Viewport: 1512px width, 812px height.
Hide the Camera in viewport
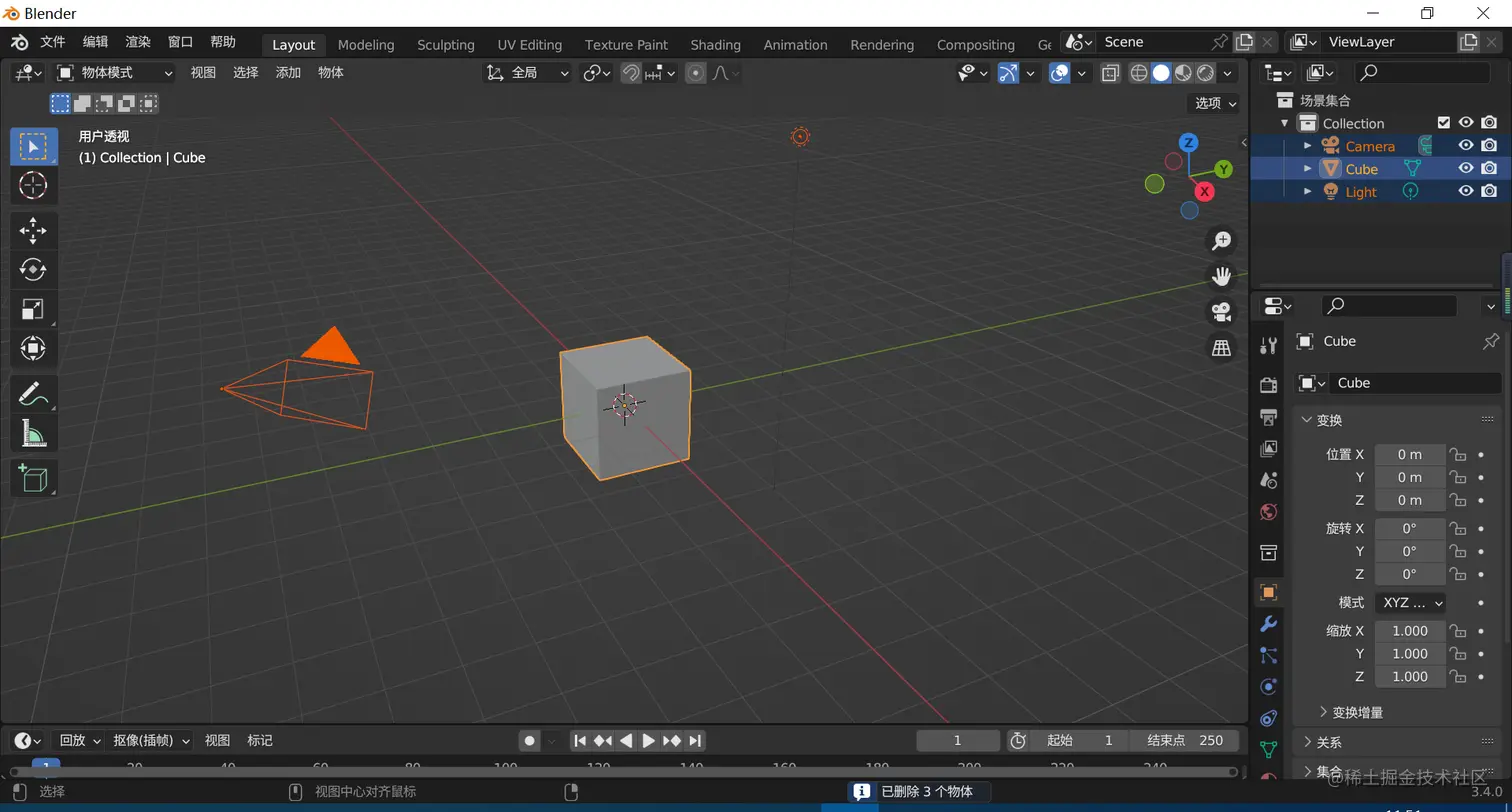point(1466,146)
